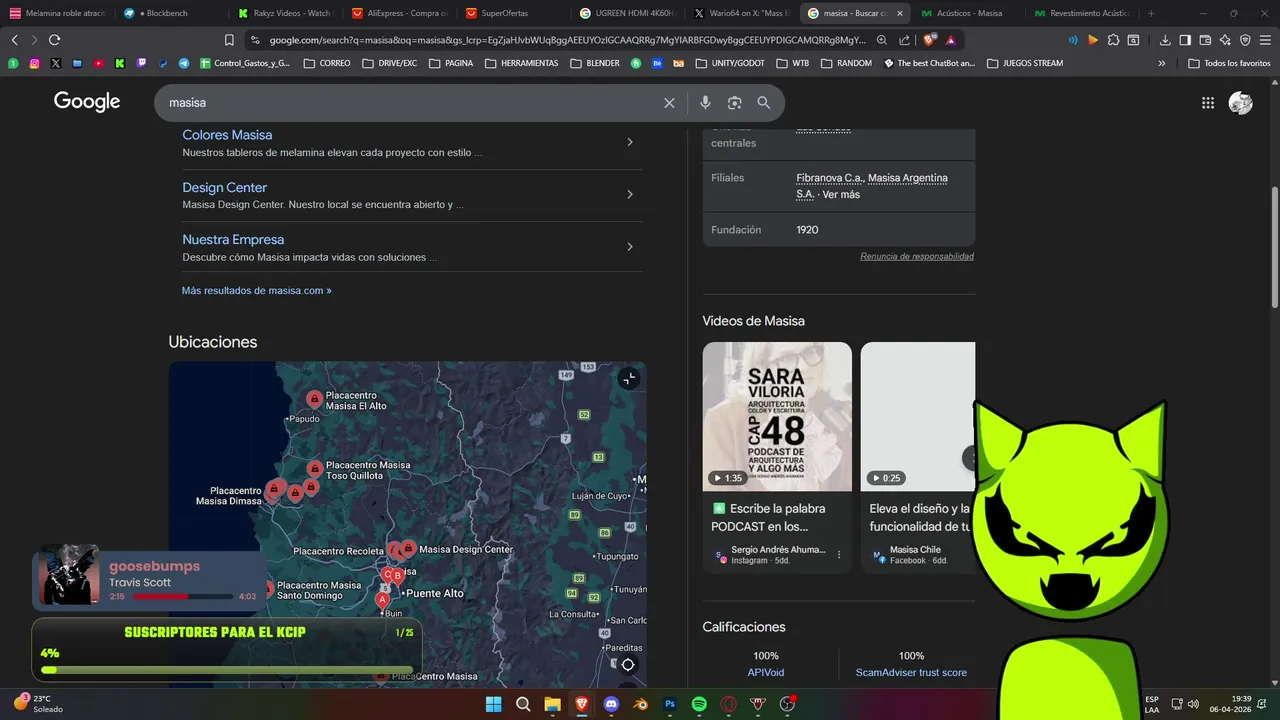Image resolution: width=1280 pixels, height=720 pixels.
Task: Open Spotify from the taskbar
Action: [x=699, y=704]
